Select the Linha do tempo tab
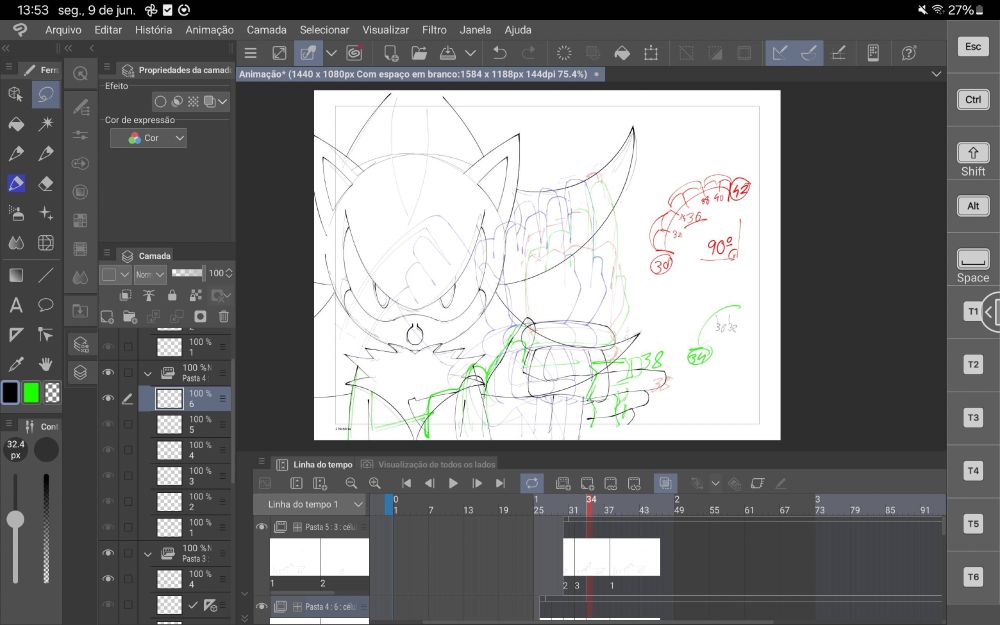 click(315, 464)
